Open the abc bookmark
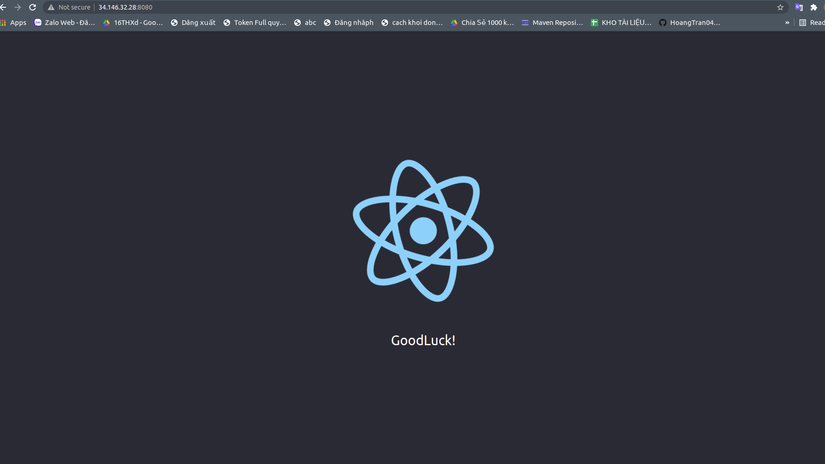This screenshot has width=825, height=464. pyautogui.click(x=305, y=23)
